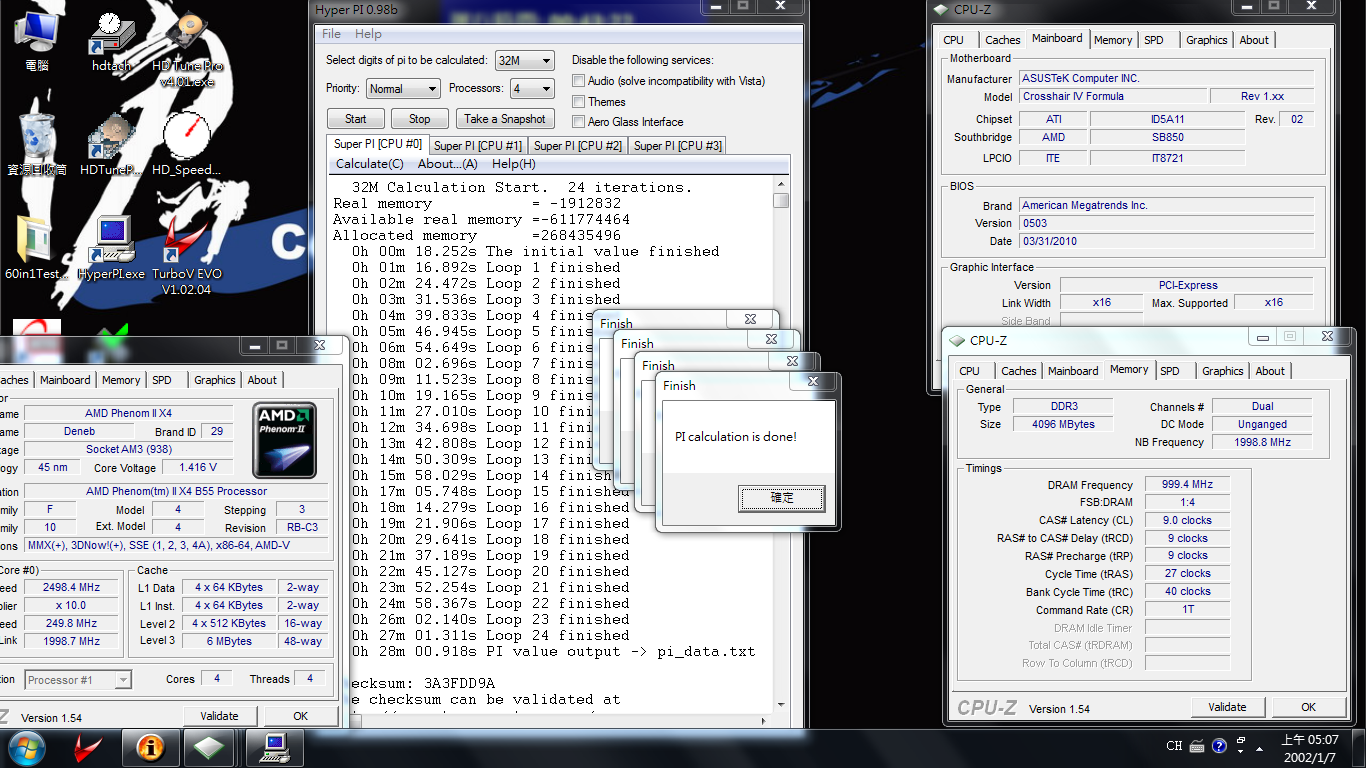Click the Start button in Hyper PI
1366x768 pixels.
[355, 118]
